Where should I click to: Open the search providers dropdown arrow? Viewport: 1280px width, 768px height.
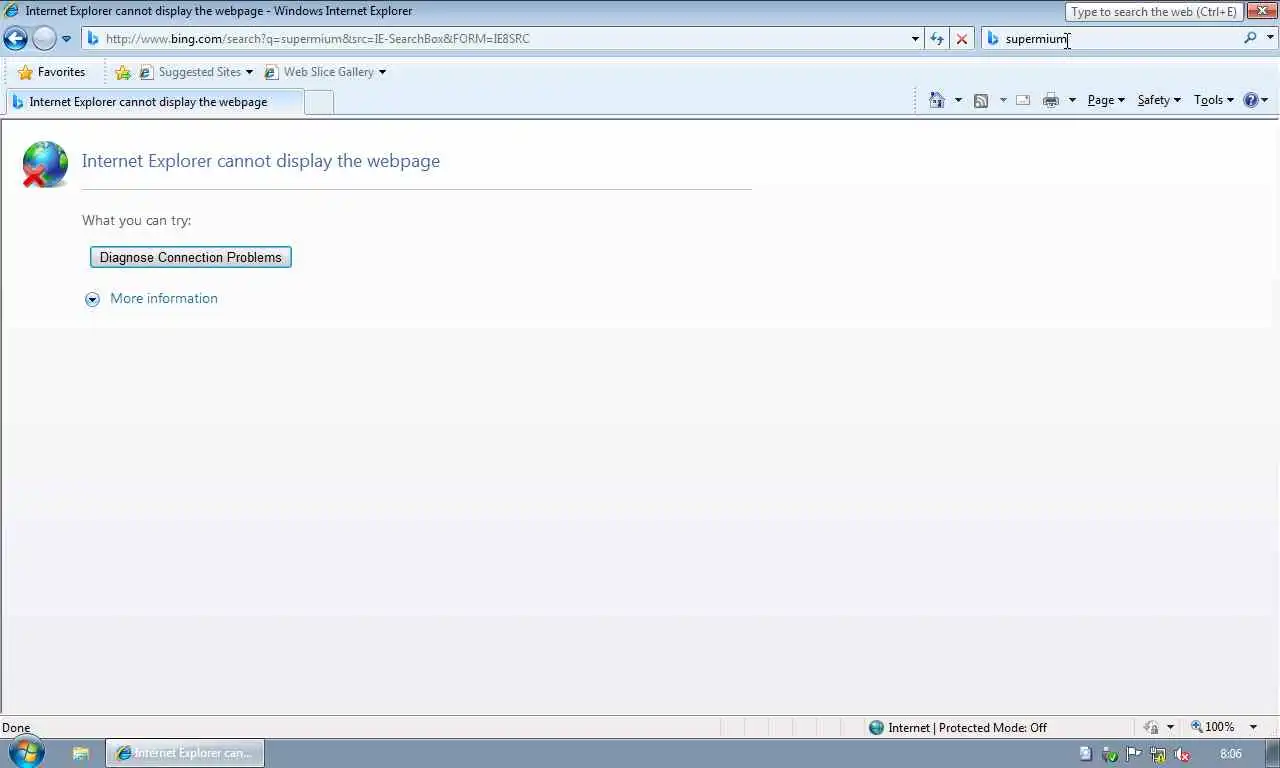point(1271,38)
